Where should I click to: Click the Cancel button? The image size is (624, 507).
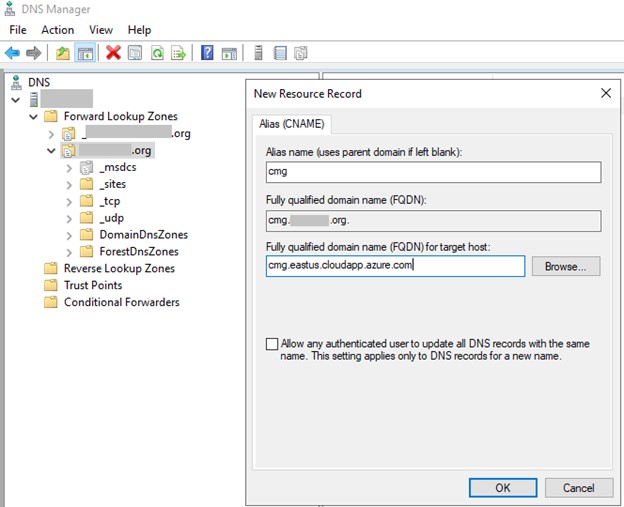pyautogui.click(x=579, y=488)
